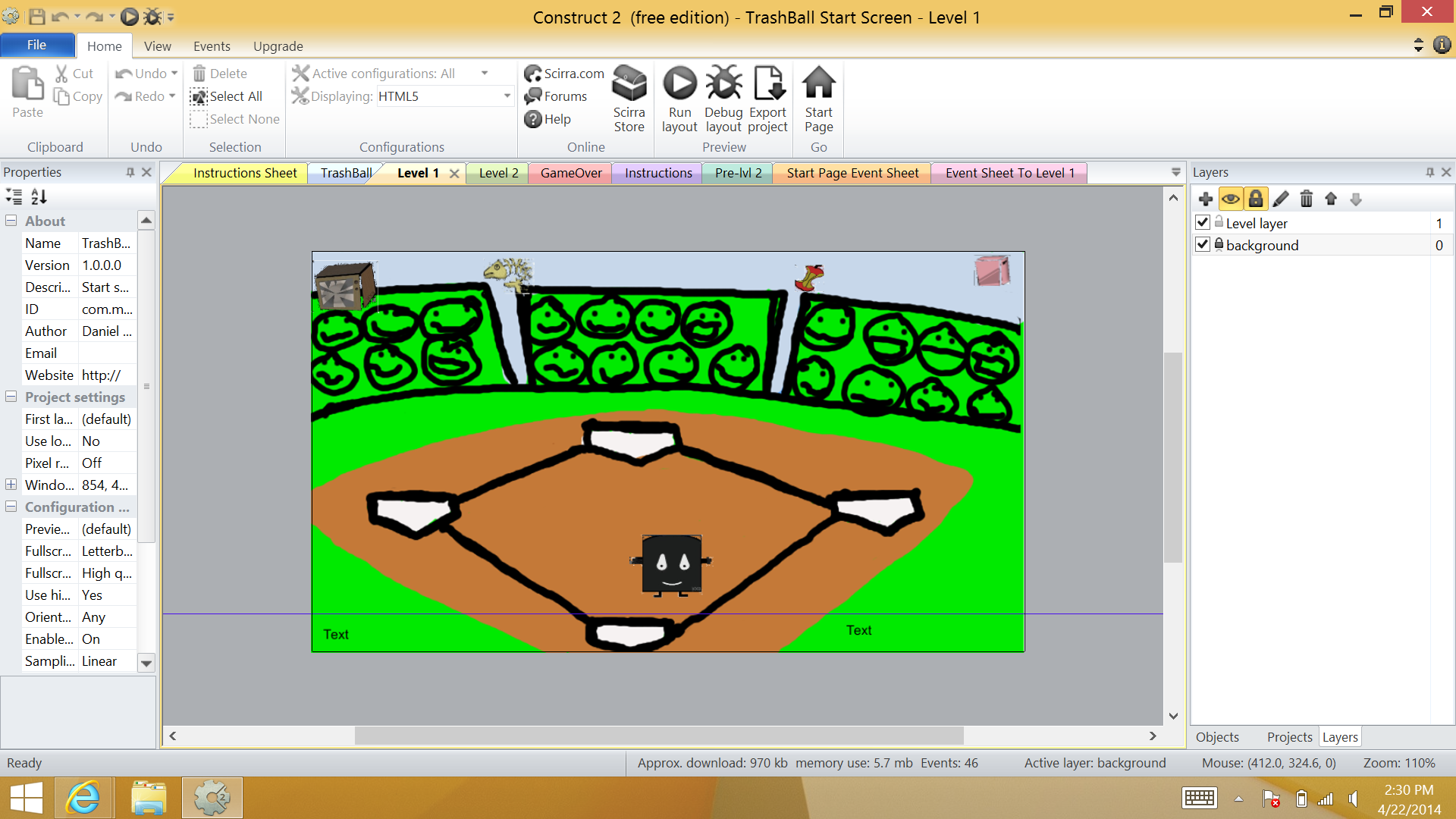Click the horizontal scrollbar of layout
The image size is (1456, 819).
(658, 736)
